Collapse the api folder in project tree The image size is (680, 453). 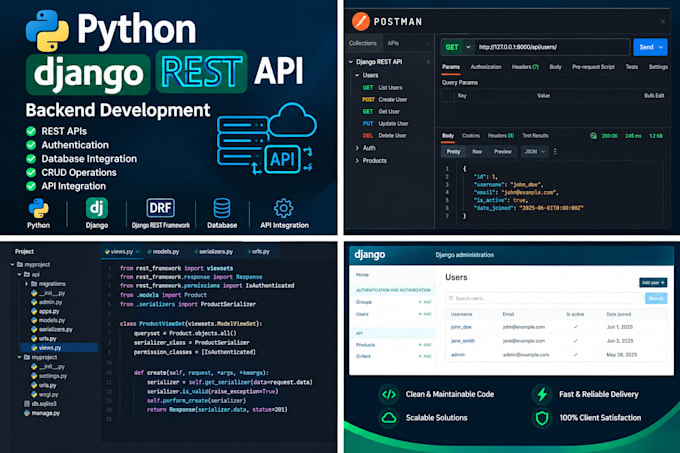tap(19, 274)
